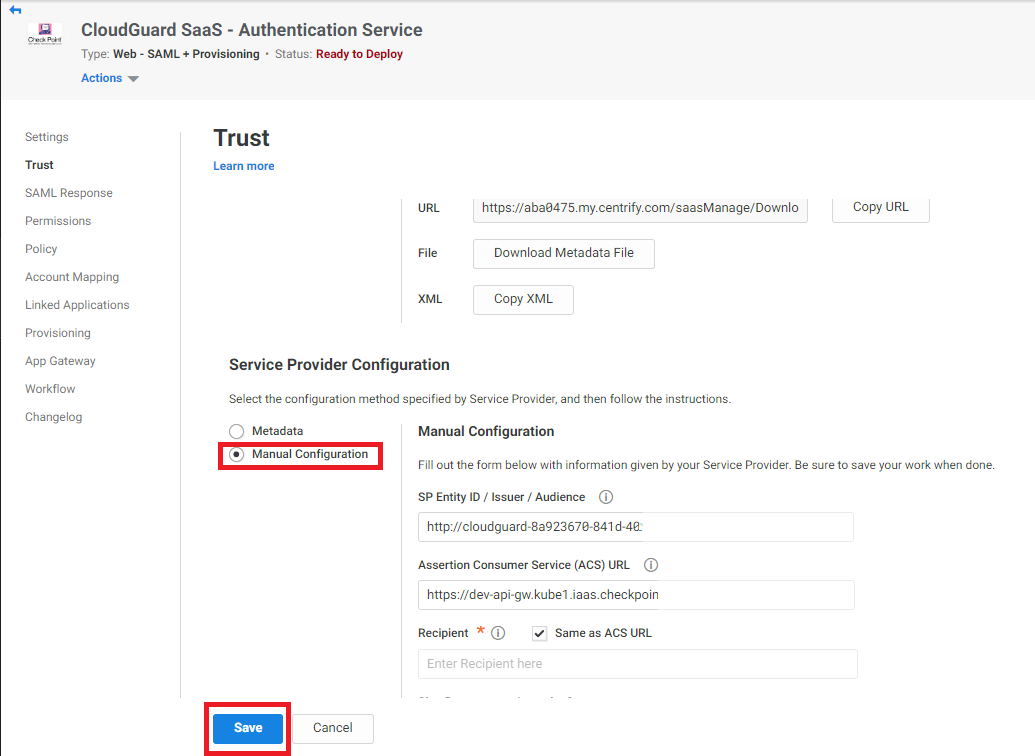Click info icon beside SP Entity ID

605,497
